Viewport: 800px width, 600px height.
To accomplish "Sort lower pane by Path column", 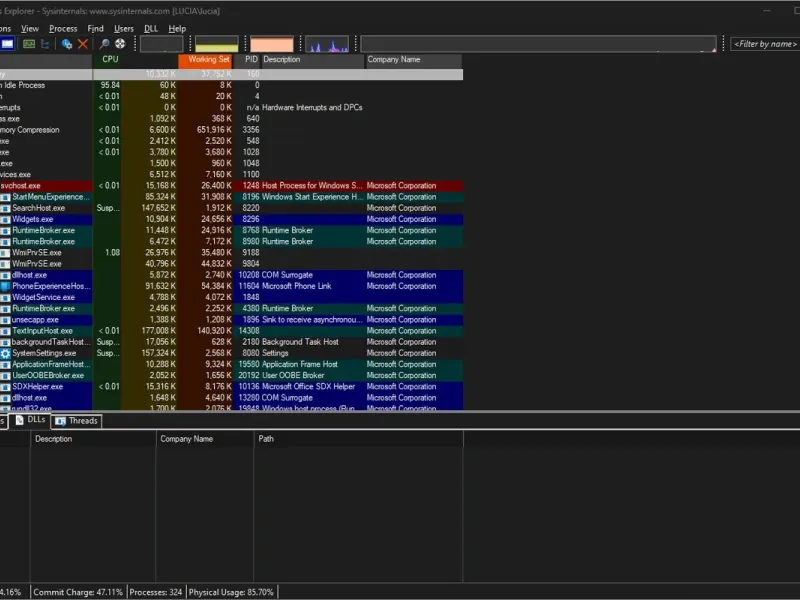I will (x=359, y=439).
